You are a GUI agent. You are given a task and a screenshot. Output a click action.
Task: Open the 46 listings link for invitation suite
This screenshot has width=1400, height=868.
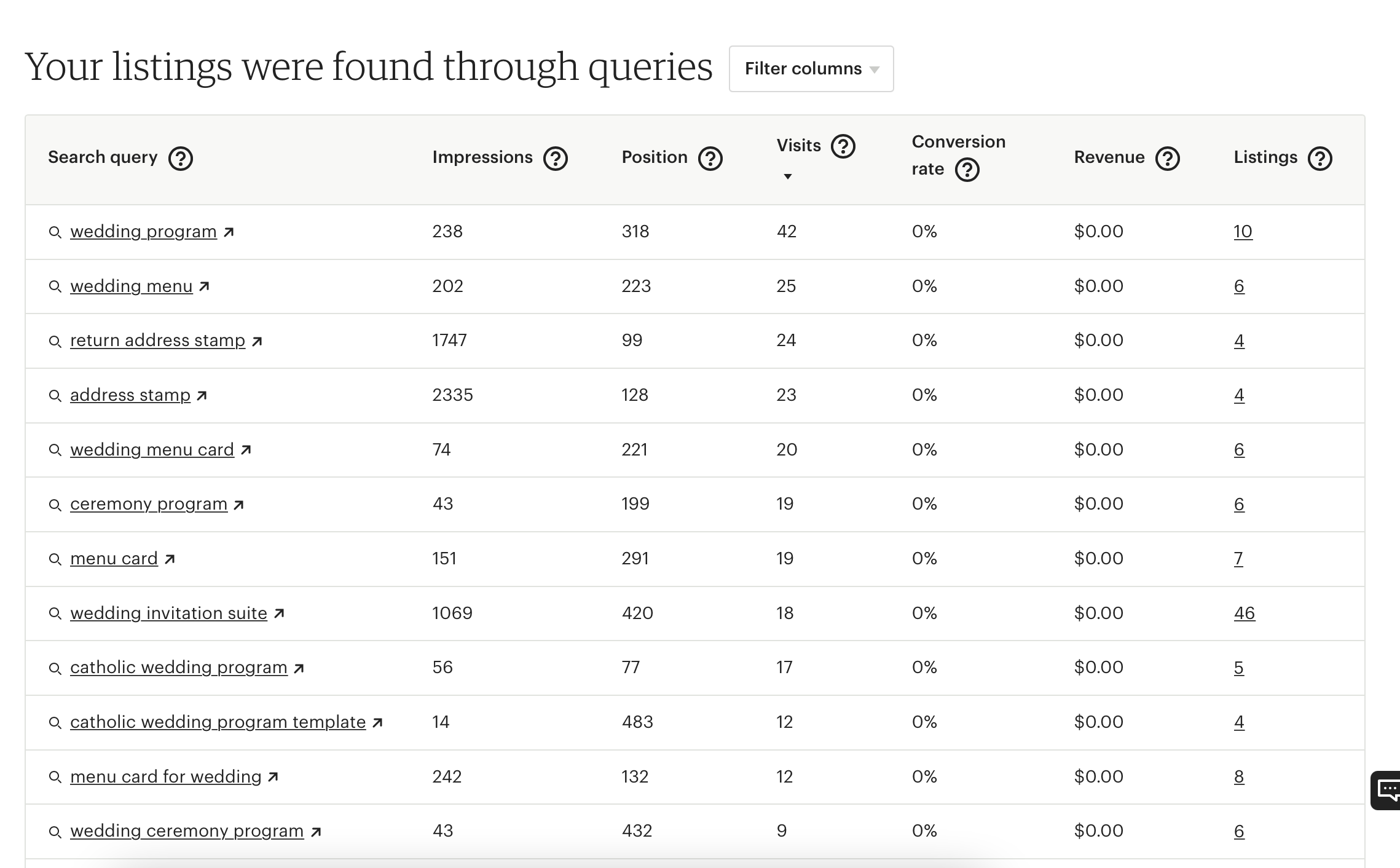(x=1245, y=614)
